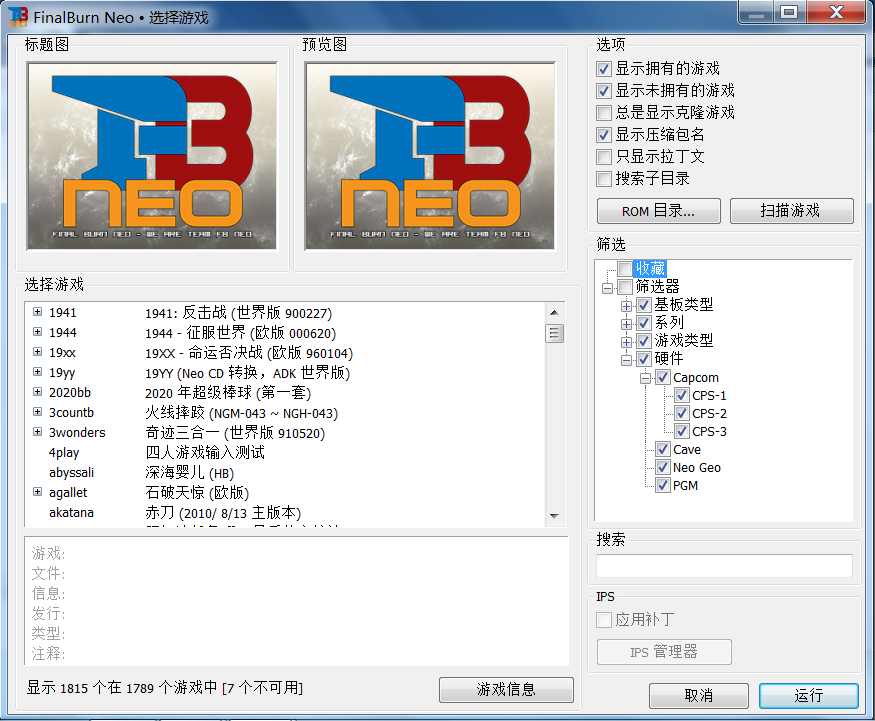Screen dimensions: 875x721
Task: Expand the agallet game clones
Action: click(37, 492)
